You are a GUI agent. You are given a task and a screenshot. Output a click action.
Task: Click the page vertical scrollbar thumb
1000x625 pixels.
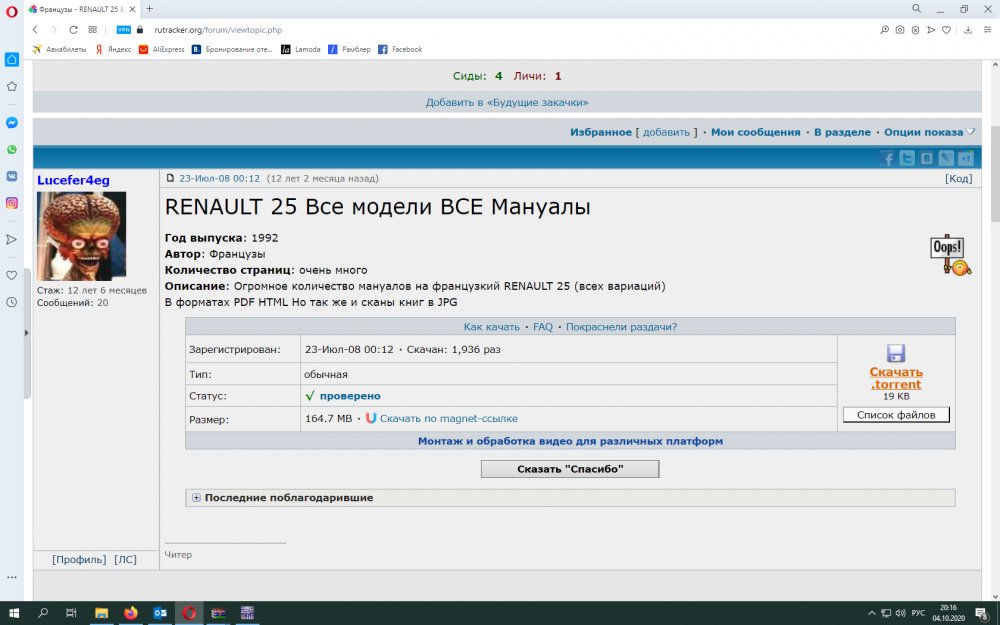pyautogui.click(x=994, y=174)
